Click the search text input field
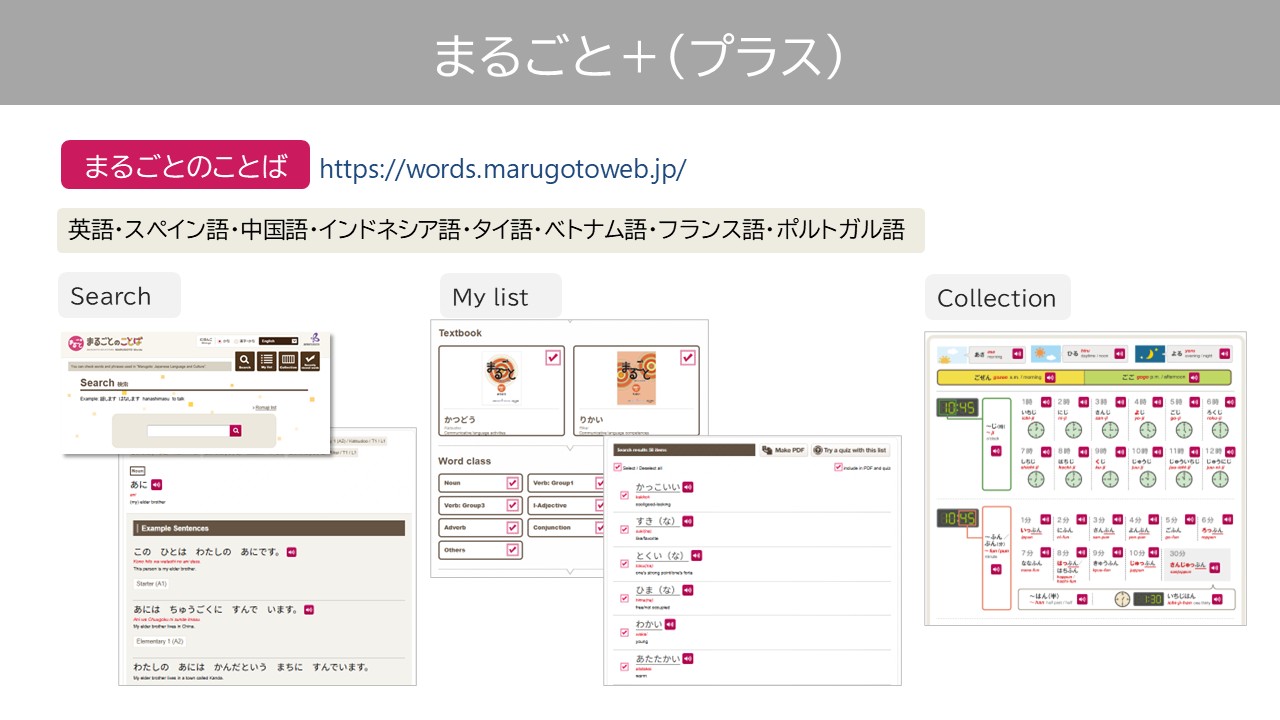The width and height of the screenshot is (1280, 720). (x=187, y=431)
